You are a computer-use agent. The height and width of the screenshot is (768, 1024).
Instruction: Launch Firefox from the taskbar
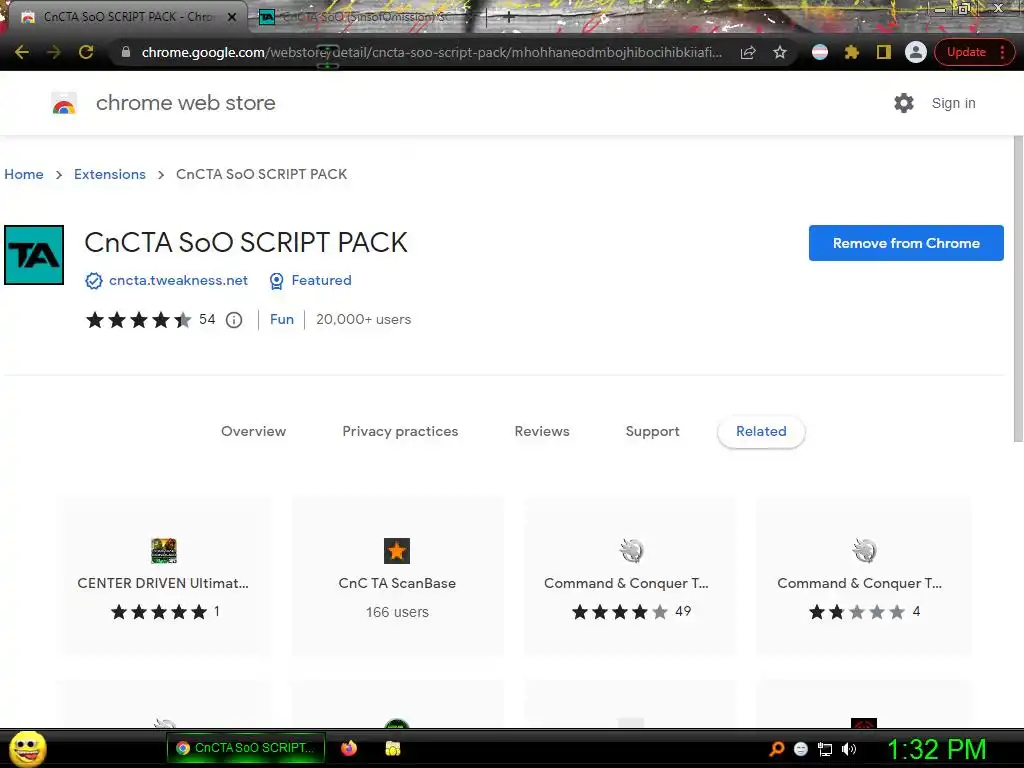(349, 748)
